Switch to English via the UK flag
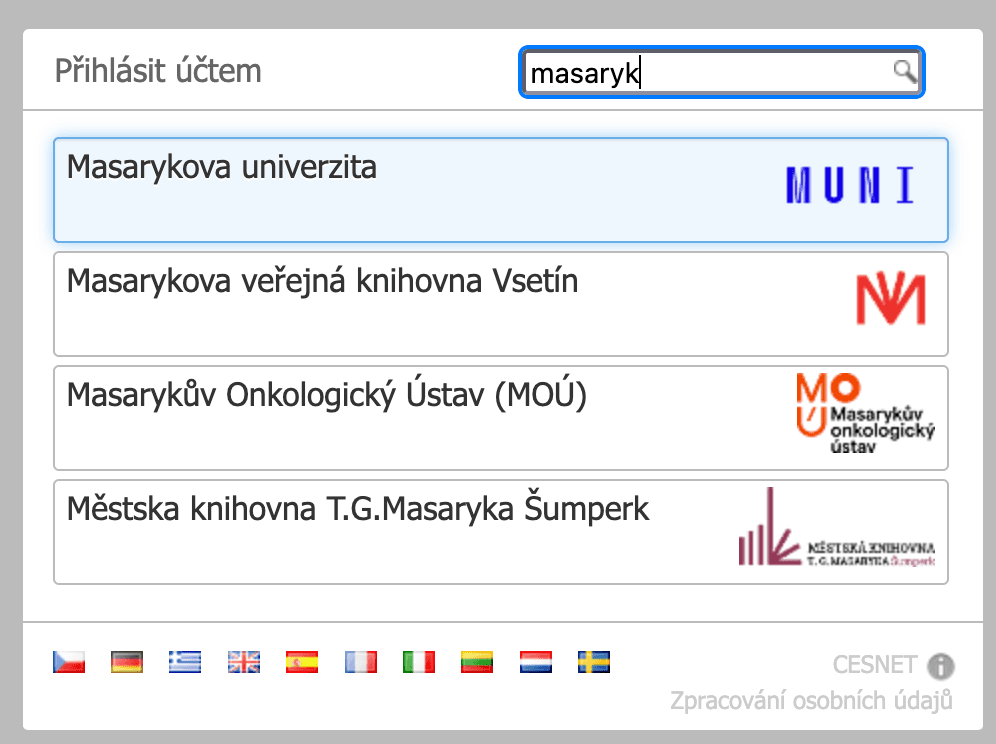The width and height of the screenshot is (996, 744). (x=243, y=661)
